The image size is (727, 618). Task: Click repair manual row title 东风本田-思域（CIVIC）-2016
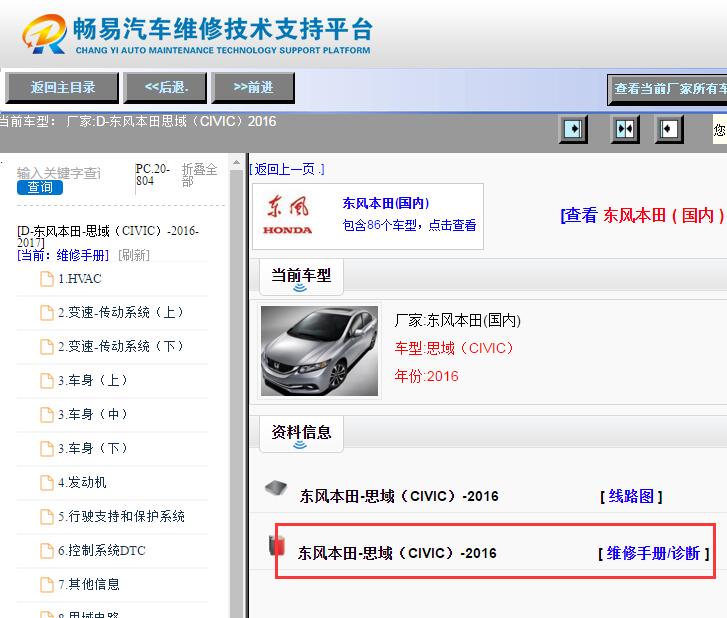click(397, 553)
